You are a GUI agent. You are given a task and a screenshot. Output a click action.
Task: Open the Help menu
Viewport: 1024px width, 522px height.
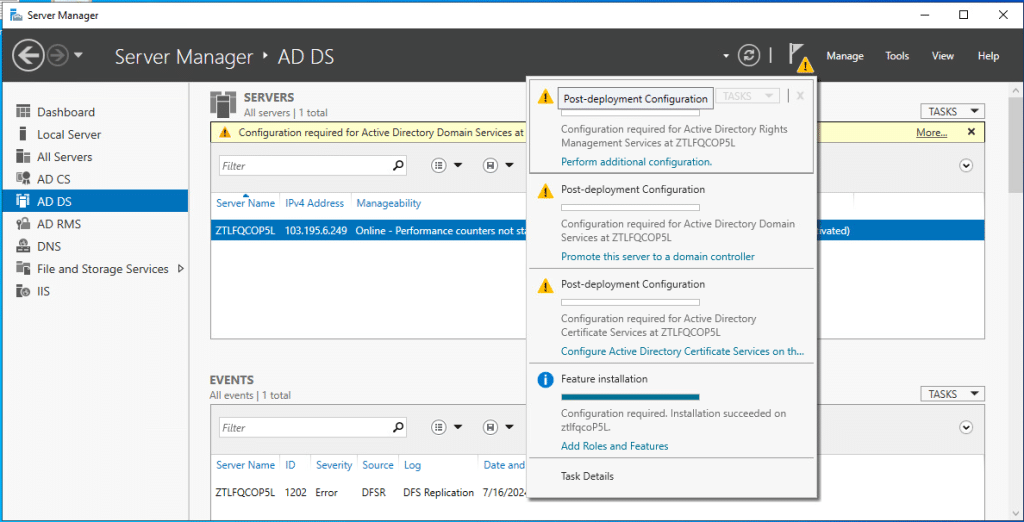pos(988,56)
